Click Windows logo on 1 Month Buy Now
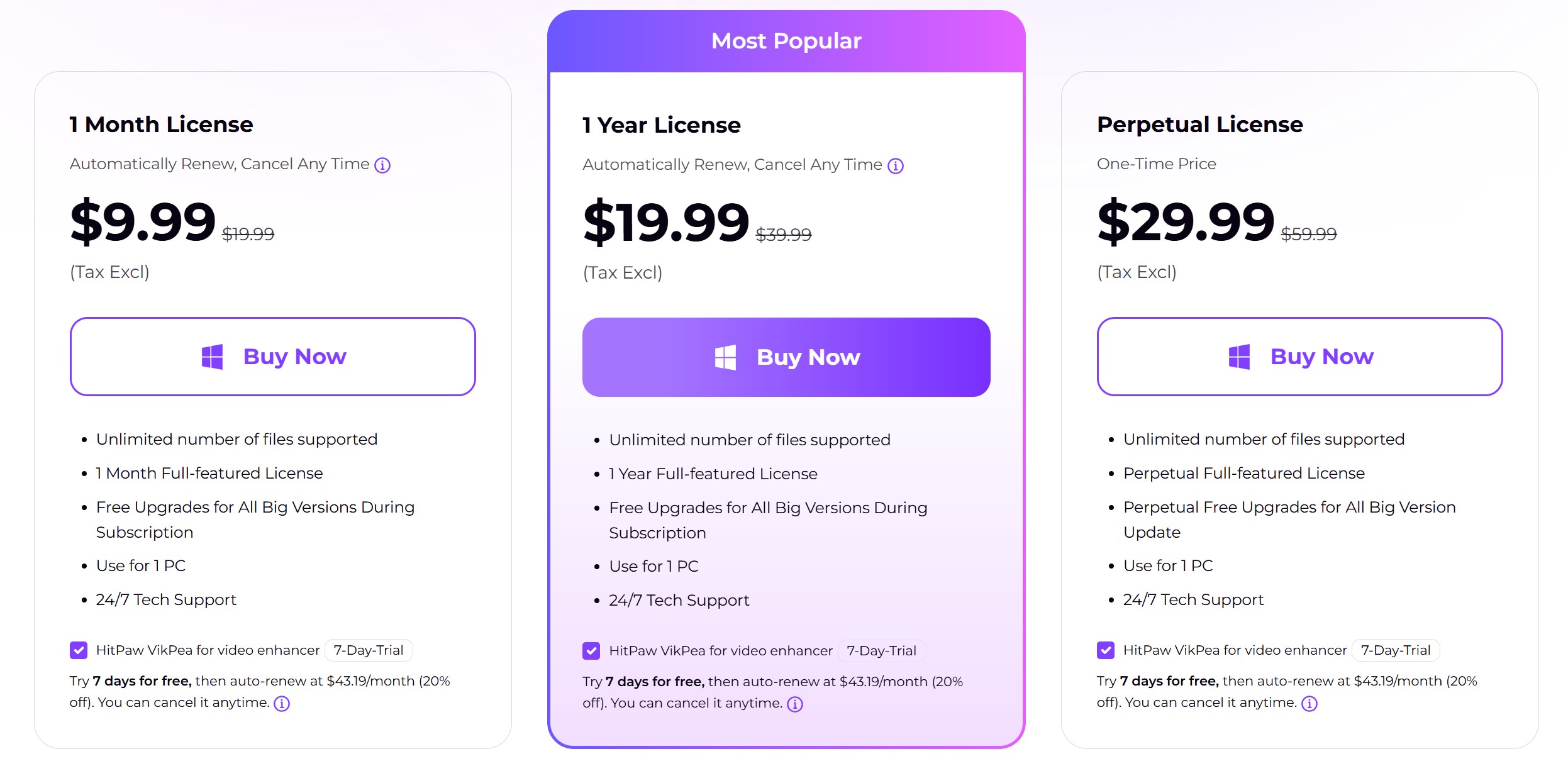This screenshot has height=783, width=1568. (212, 357)
